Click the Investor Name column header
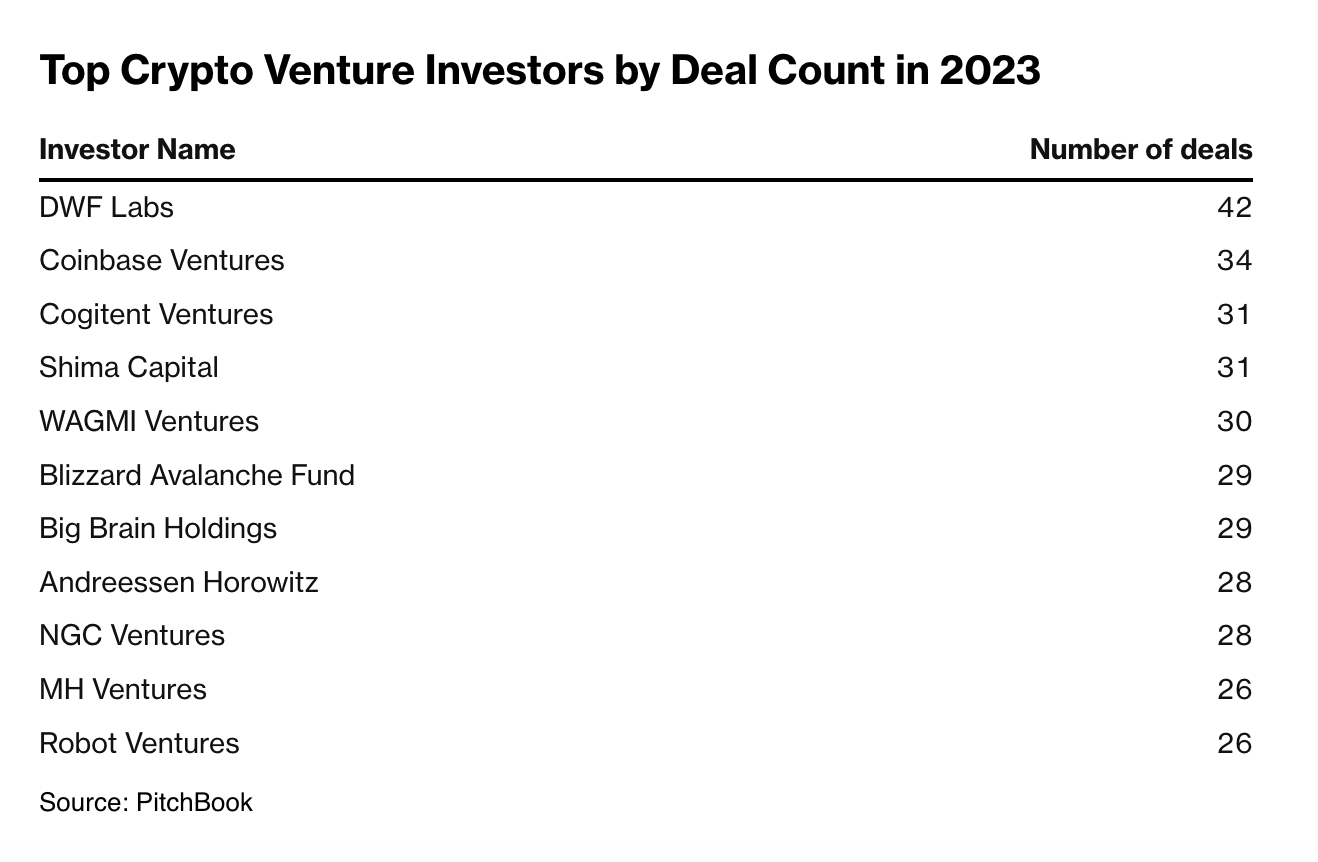The height and width of the screenshot is (862, 1318). click(x=137, y=150)
